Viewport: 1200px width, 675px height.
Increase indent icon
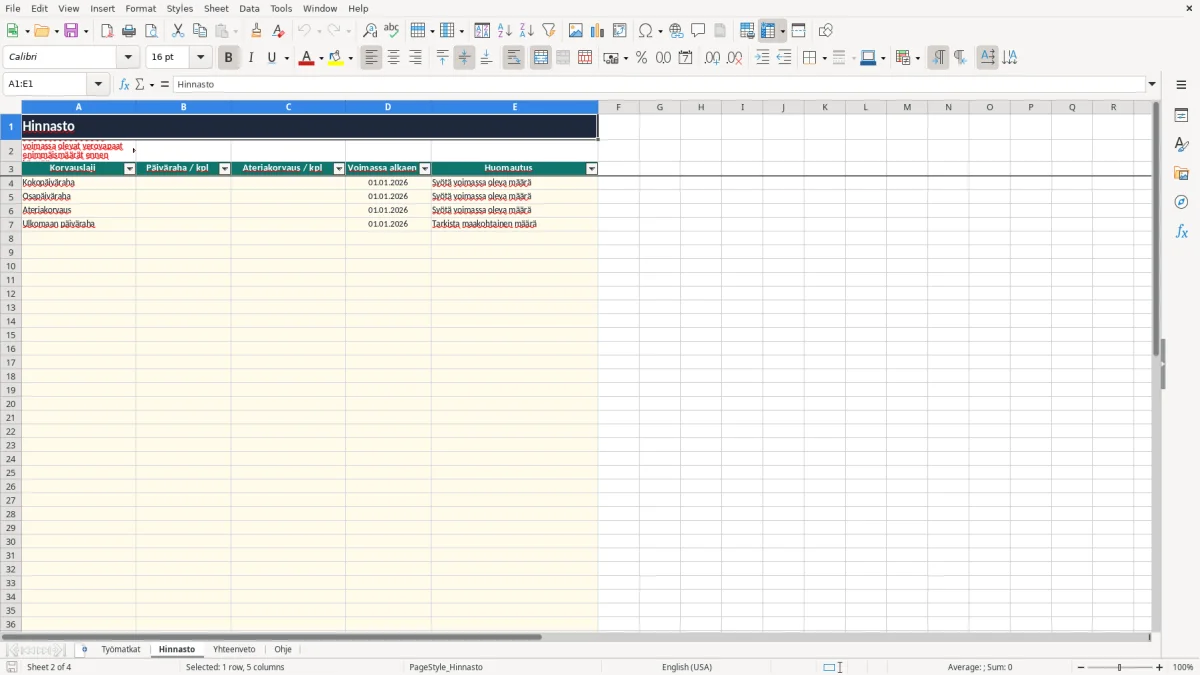[763, 58]
